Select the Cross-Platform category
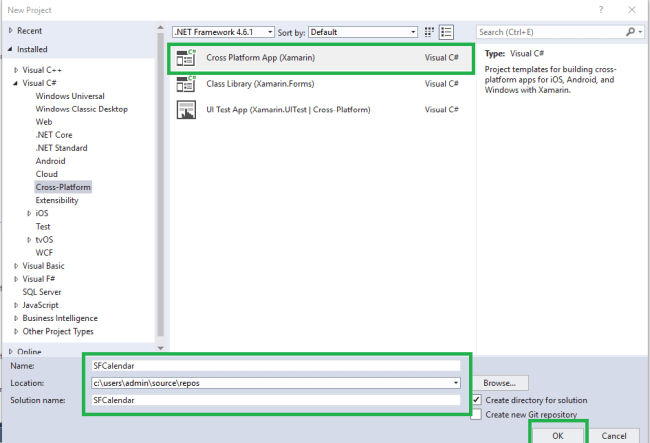Image resolution: width=650 pixels, height=443 pixels. (63, 187)
